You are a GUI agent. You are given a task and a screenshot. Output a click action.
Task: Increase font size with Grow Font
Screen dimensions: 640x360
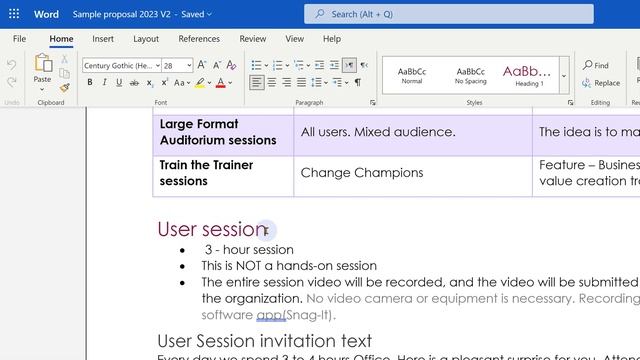[x=202, y=65]
